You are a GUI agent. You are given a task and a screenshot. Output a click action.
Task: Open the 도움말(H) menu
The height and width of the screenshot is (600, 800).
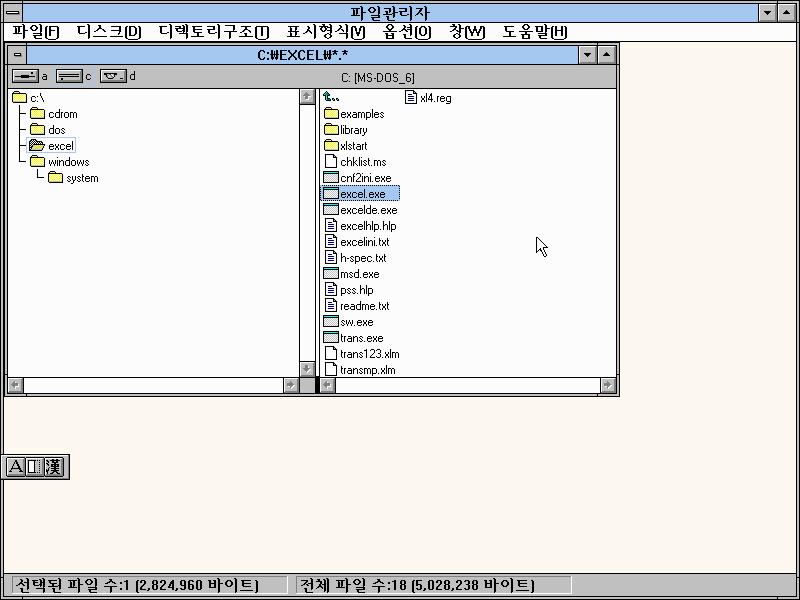tap(535, 32)
